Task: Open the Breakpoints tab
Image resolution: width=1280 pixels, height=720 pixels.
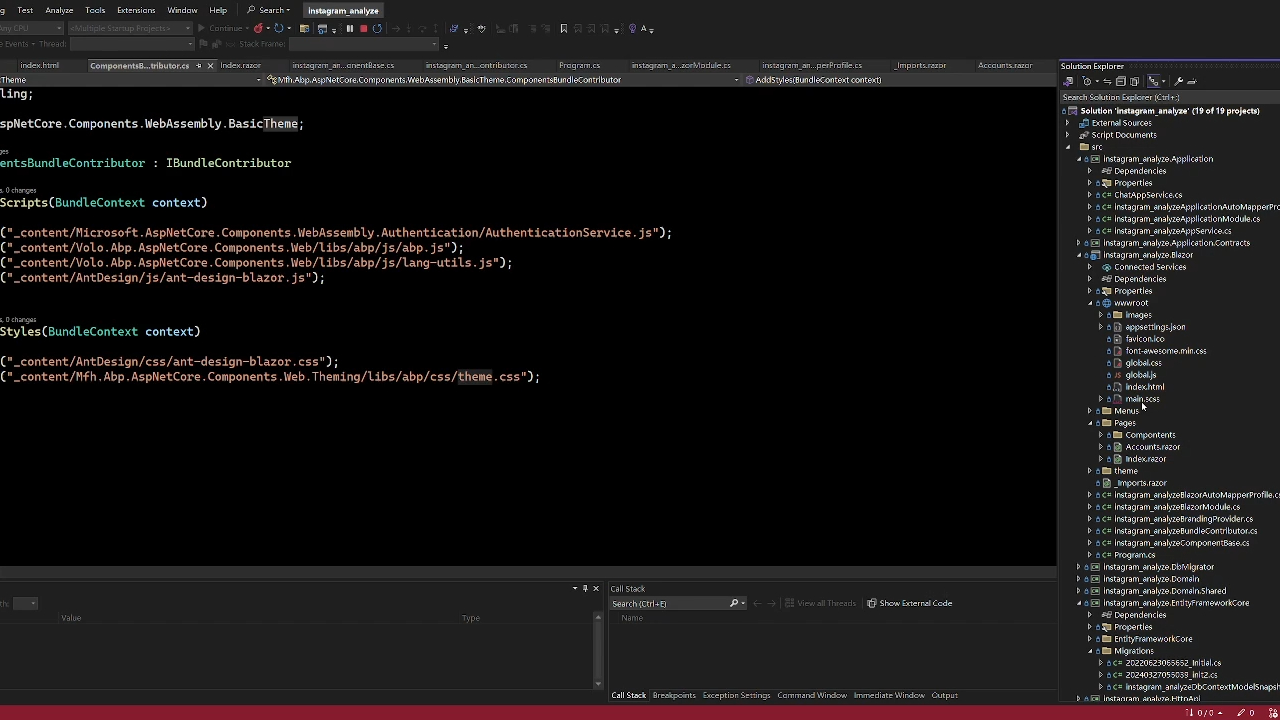Action: coord(674,696)
